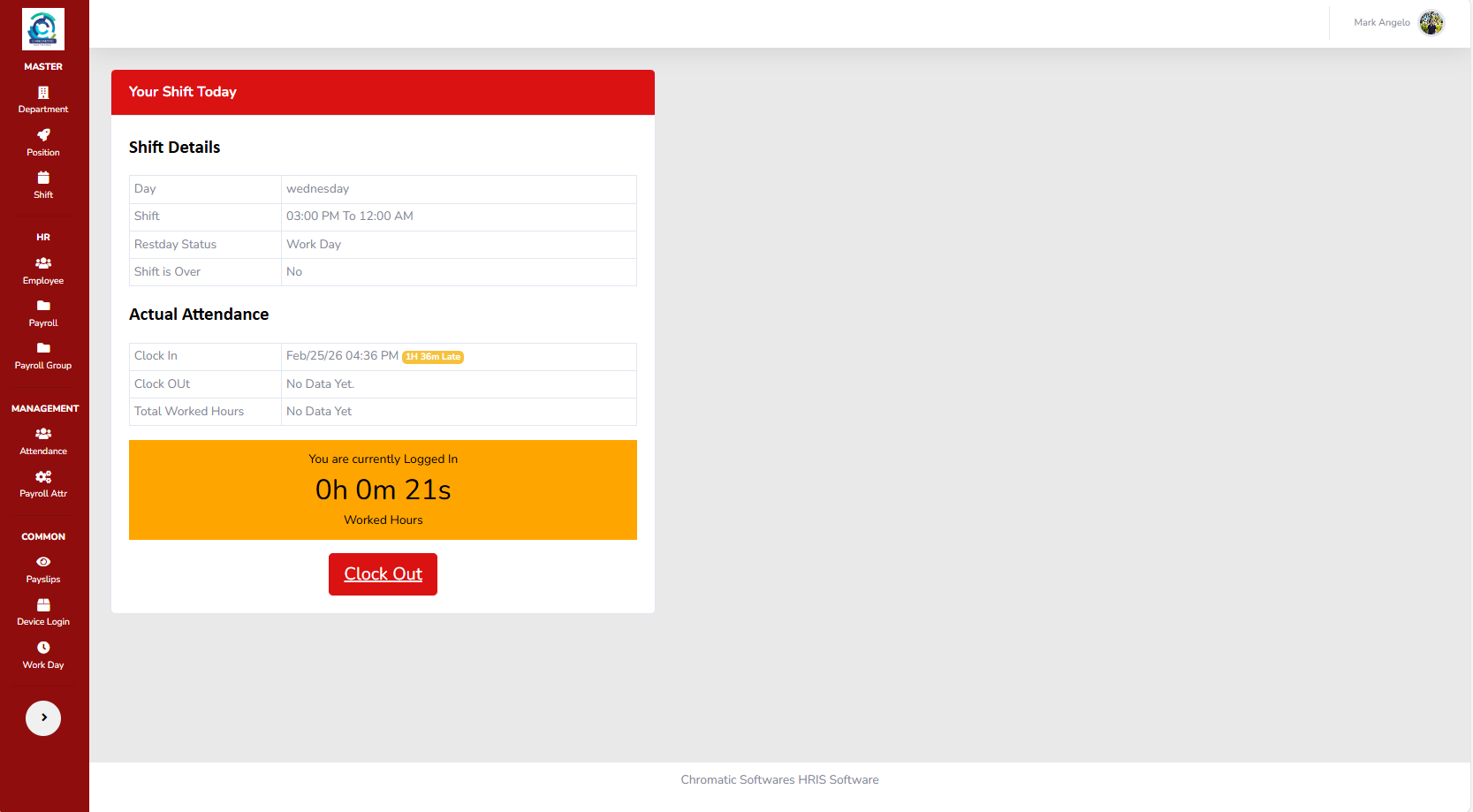Click the Chromatic Softwares HRIS Software footer
1473x812 pixels.
click(779, 780)
